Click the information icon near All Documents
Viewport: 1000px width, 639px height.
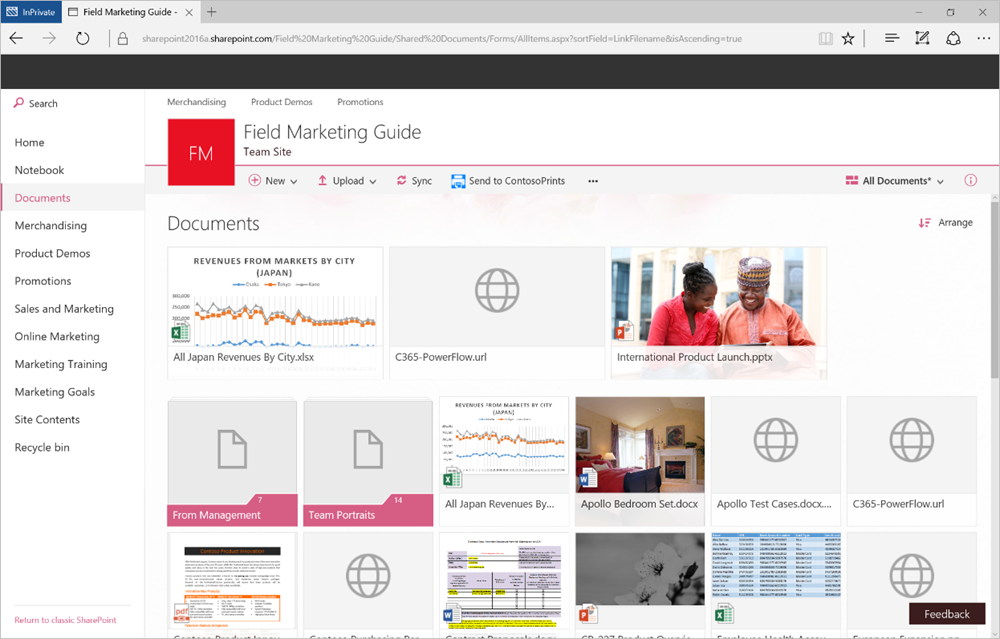tap(970, 180)
